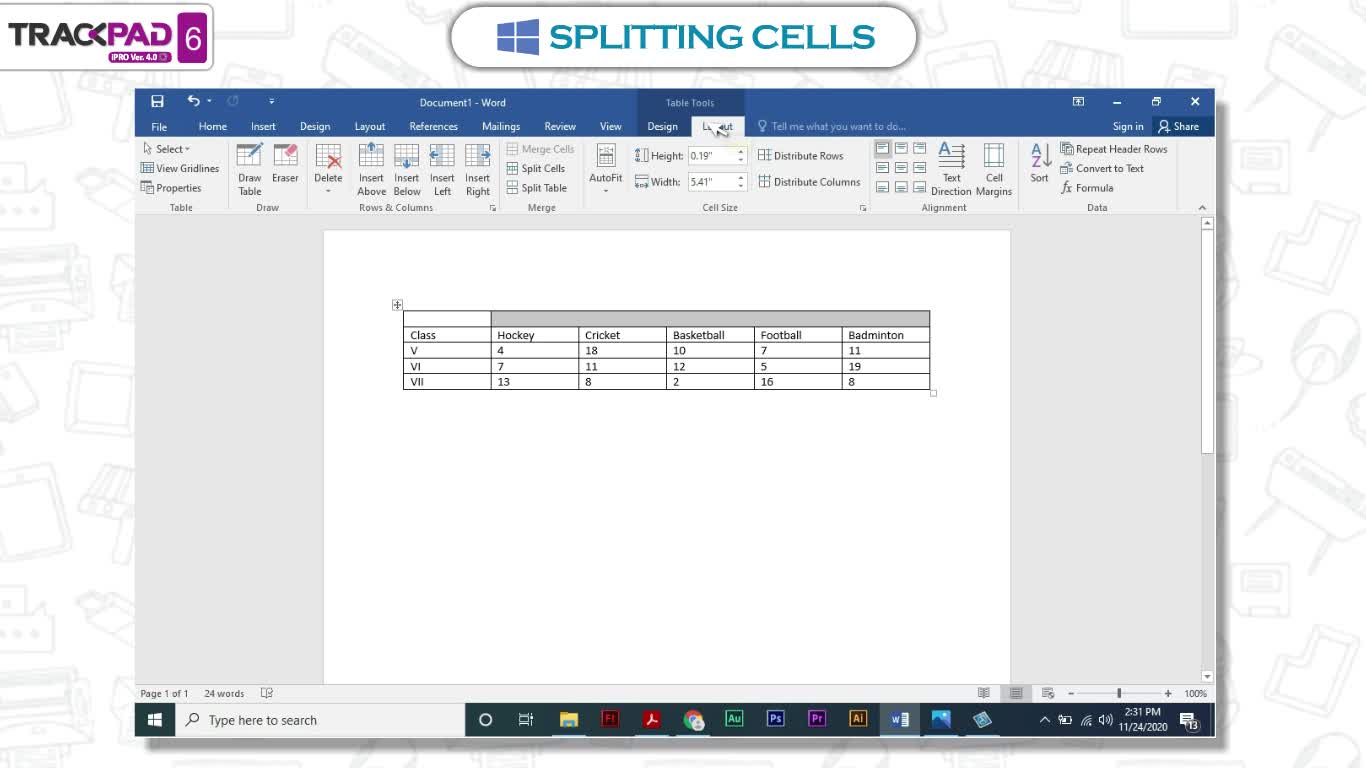This screenshot has width=1366, height=768.
Task: Open Rows & Columns dialog launcher
Action: pyautogui.click(x=493, y=208)
